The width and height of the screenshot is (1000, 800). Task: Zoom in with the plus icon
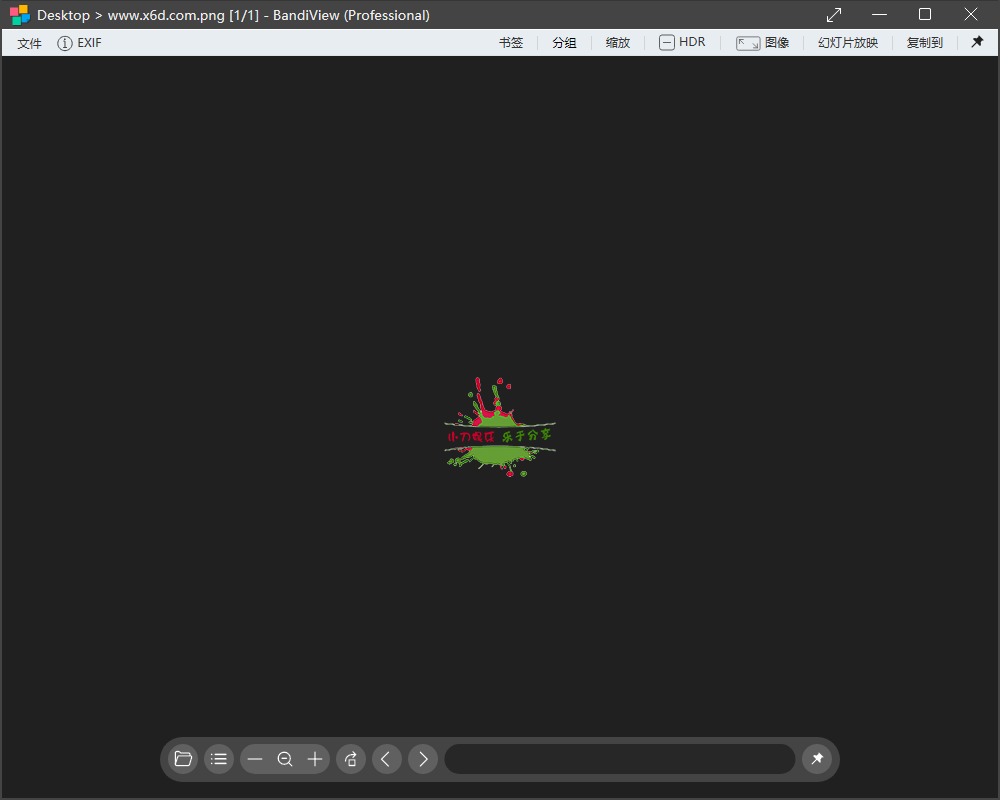pyautogui.click(x=315, y=759)
